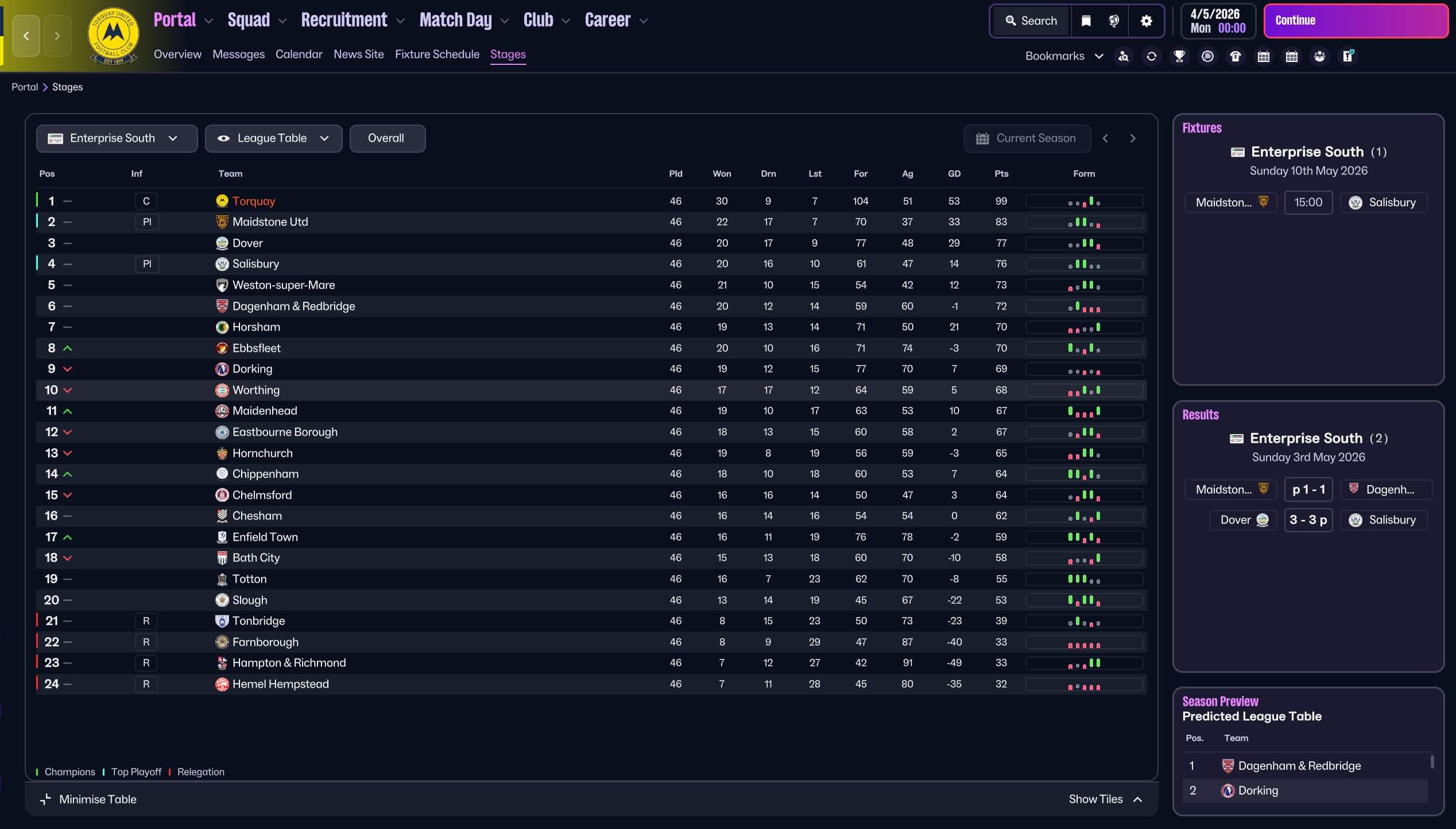Expand the Bookmarks dropdown
Image resolution: width=1456 pixels, height=829 pixels.
1063,56
